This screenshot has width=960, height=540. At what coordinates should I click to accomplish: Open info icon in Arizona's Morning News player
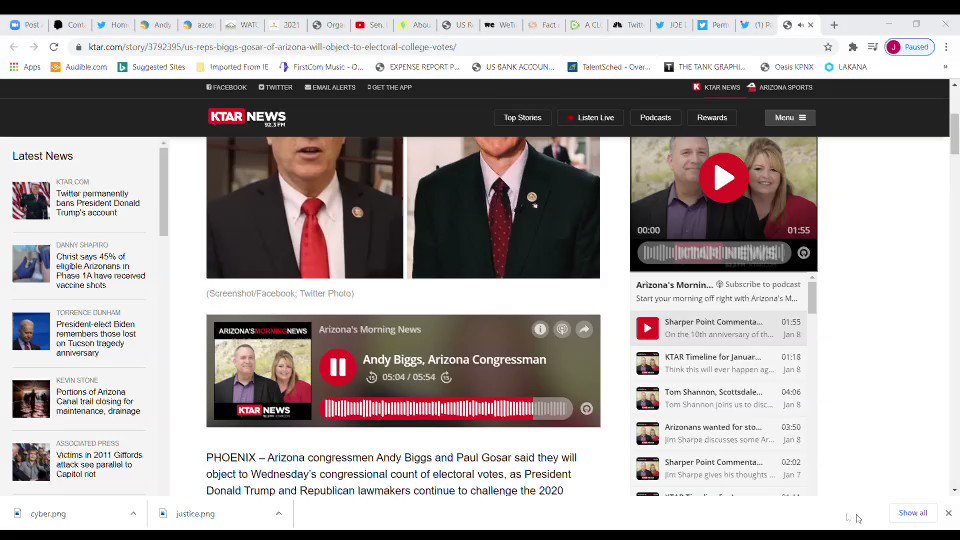pyautogui.click(x=540, y=329)
